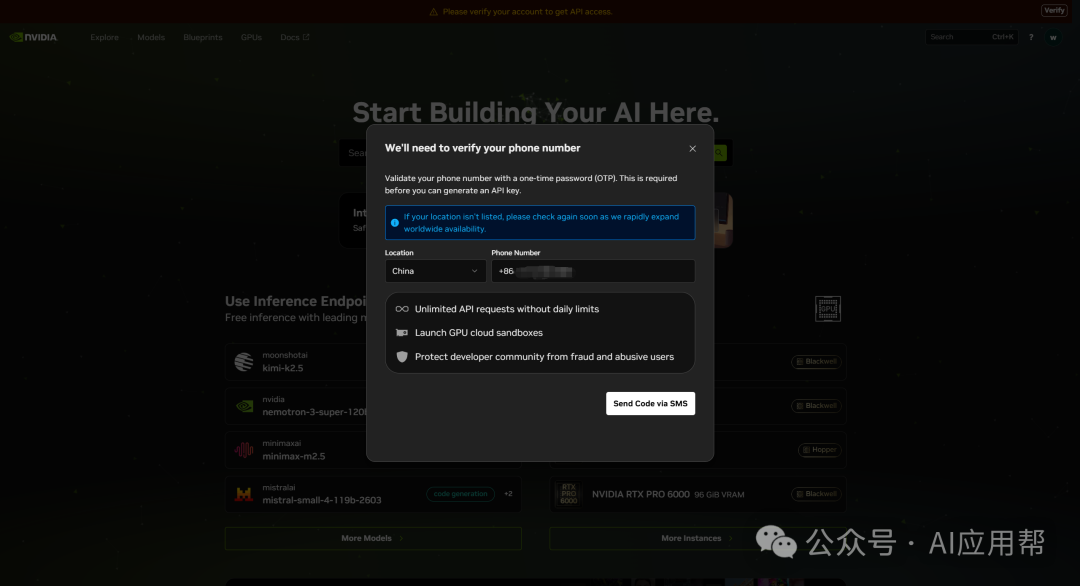
Task: Click the warning icon in the verification banner
Action: pos(433,12)
